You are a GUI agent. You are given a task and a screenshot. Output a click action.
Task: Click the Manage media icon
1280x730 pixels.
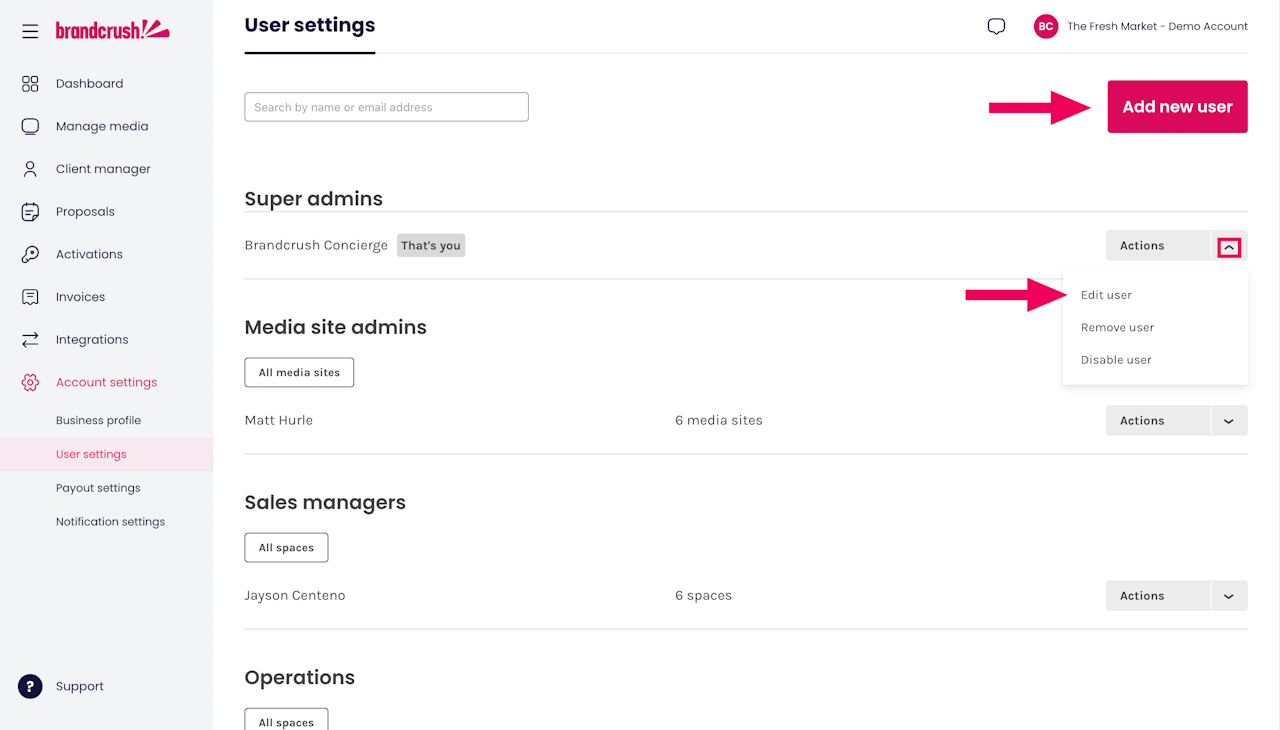point(30,127)
